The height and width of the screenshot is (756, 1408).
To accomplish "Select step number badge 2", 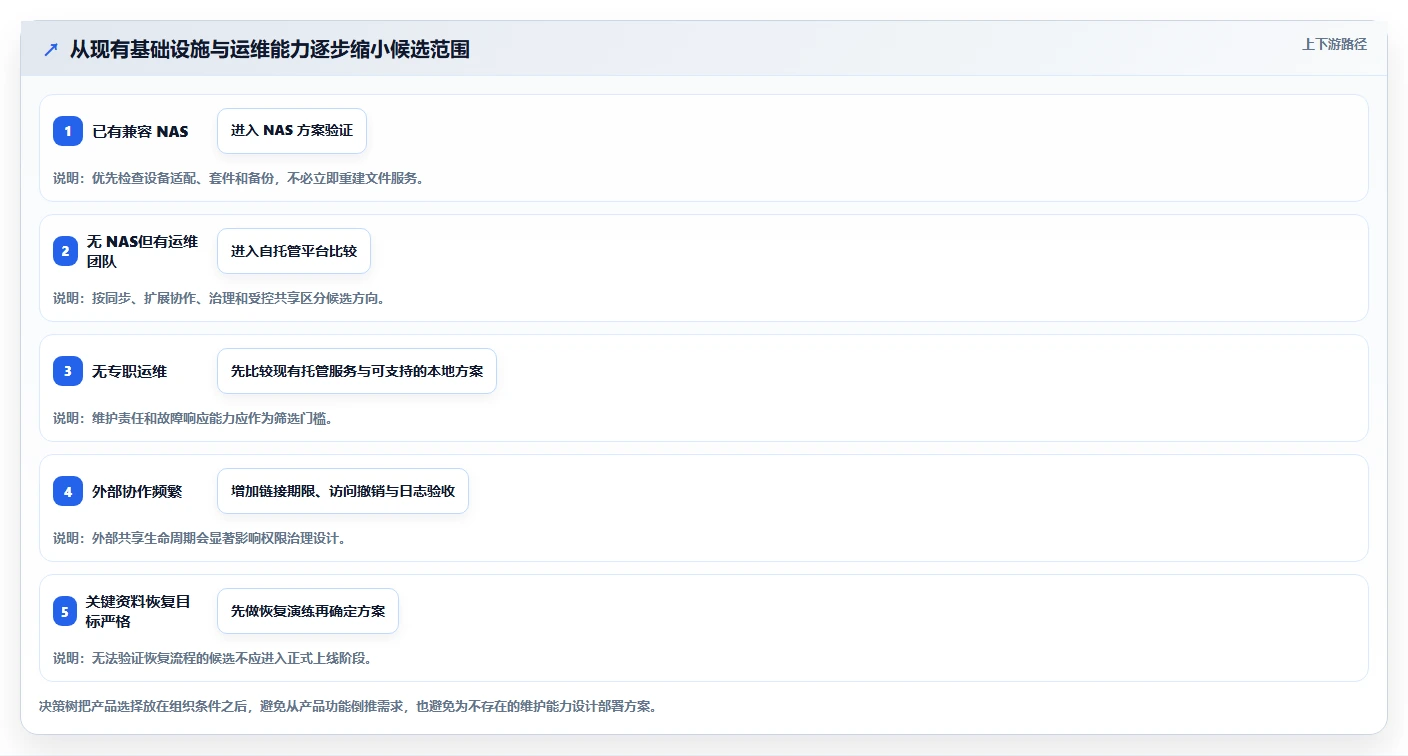I will point(65,251).
